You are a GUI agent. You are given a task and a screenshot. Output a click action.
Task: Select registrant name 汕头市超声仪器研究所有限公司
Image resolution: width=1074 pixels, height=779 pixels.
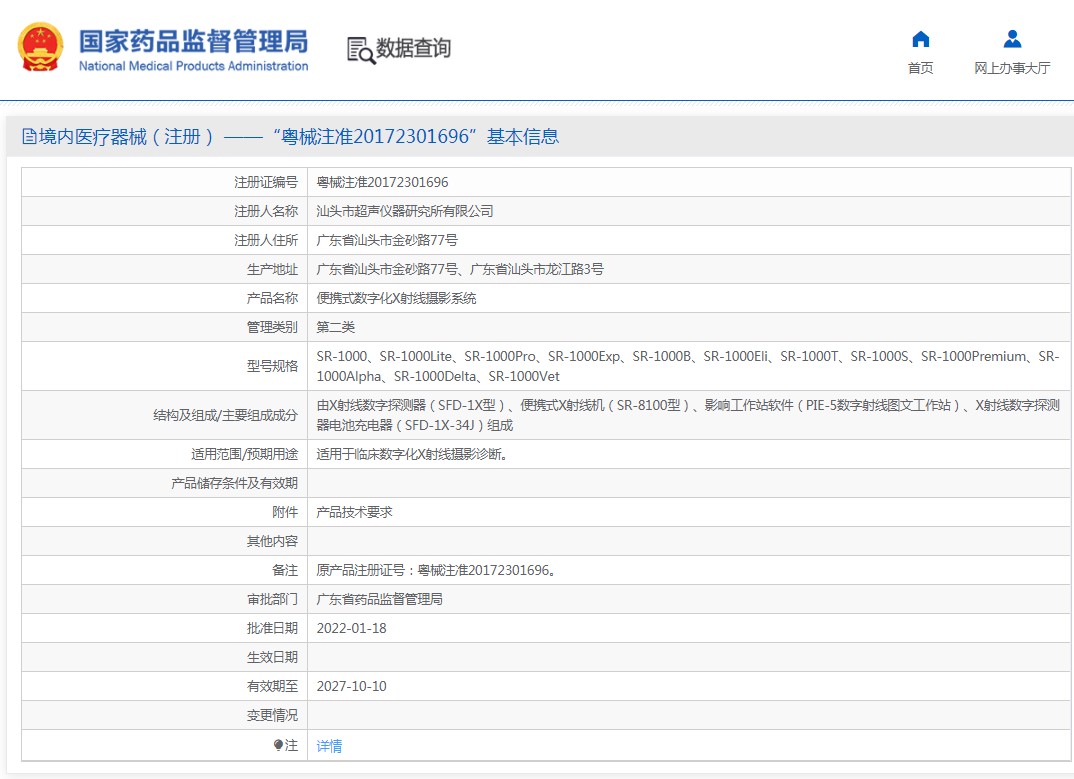404,211
